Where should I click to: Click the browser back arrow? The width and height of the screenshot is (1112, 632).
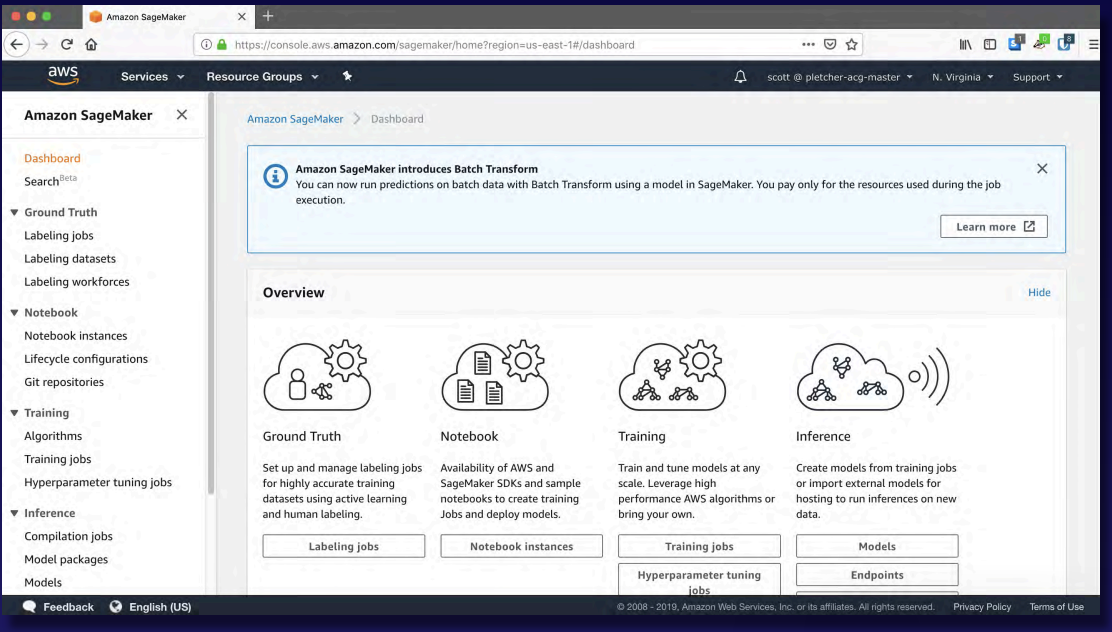point(17,44)
